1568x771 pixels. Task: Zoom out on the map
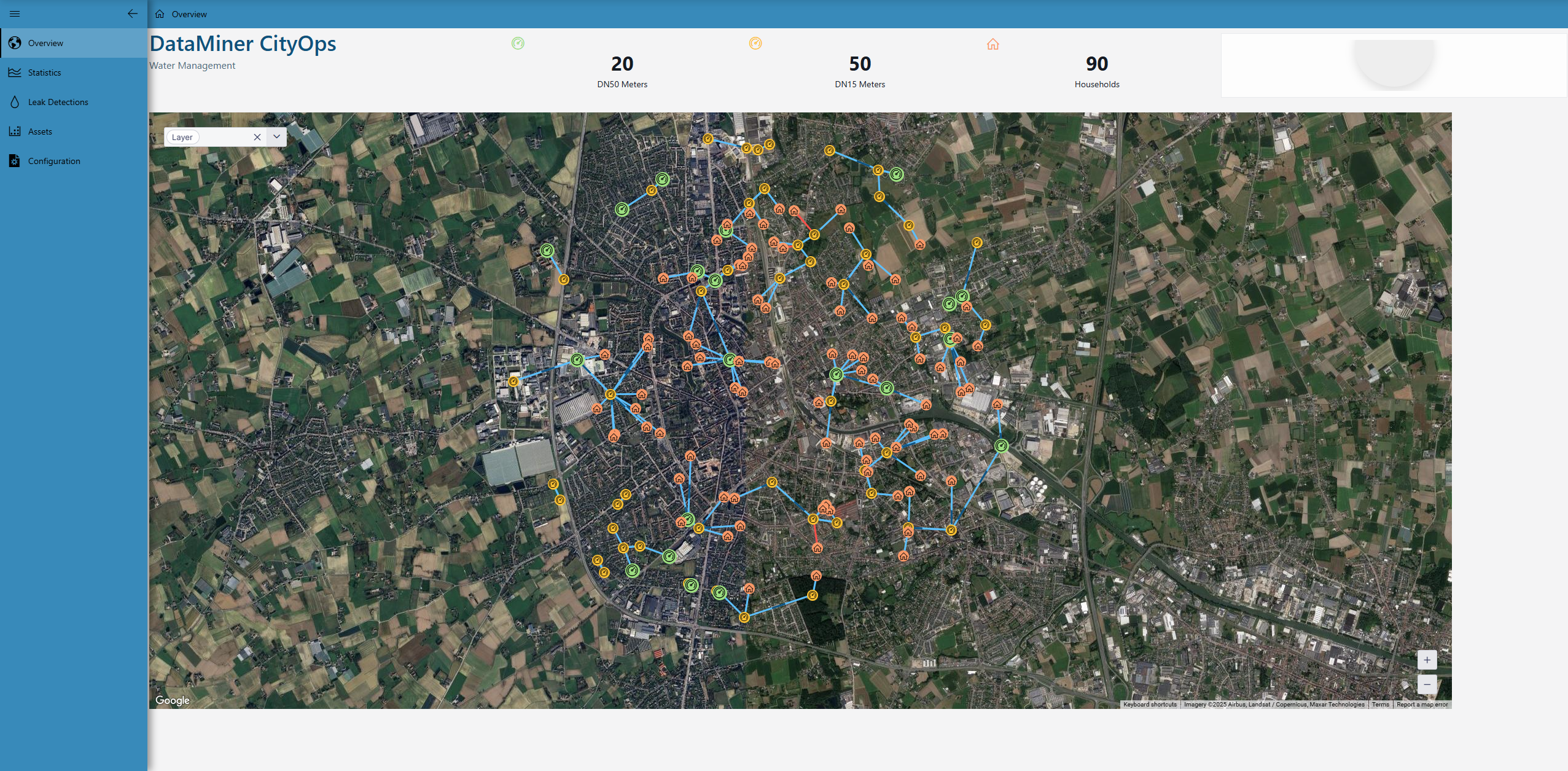(x=1427, y=684)
